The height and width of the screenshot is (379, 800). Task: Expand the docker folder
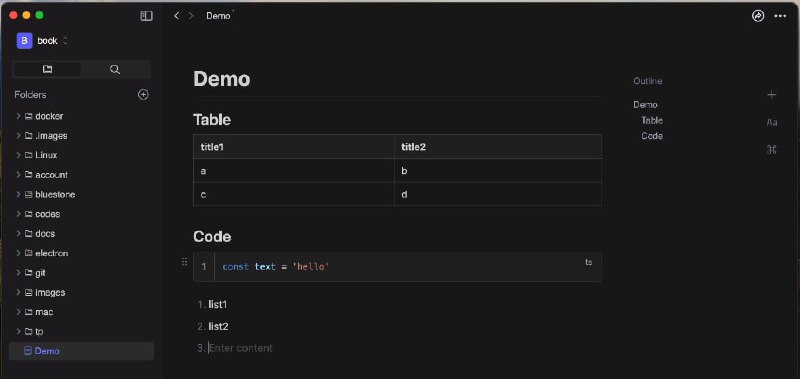pos(19,116)
